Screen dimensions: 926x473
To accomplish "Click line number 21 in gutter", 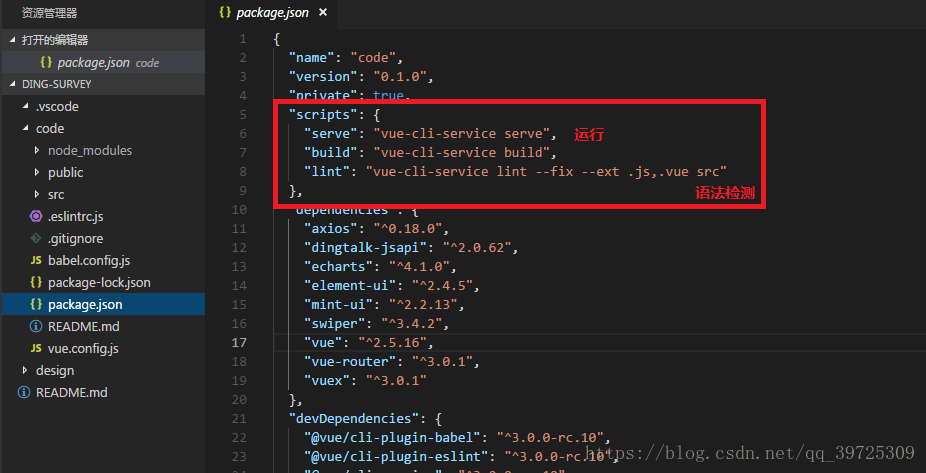I will (x=240, y=419).
